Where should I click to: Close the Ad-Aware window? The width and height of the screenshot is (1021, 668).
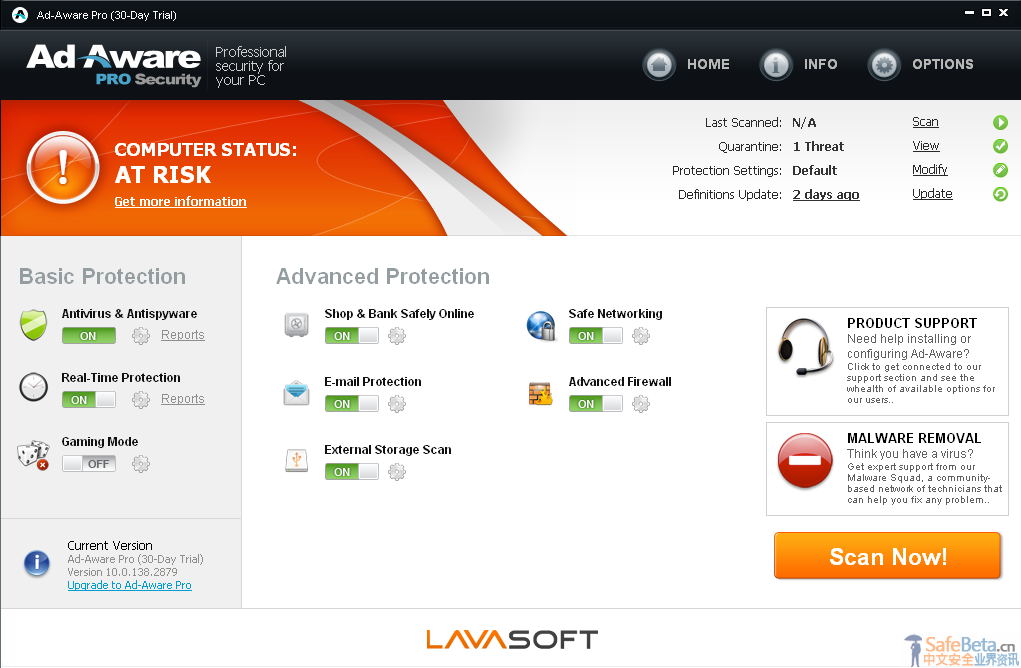pyautogui.click(x=1003, y=12)
